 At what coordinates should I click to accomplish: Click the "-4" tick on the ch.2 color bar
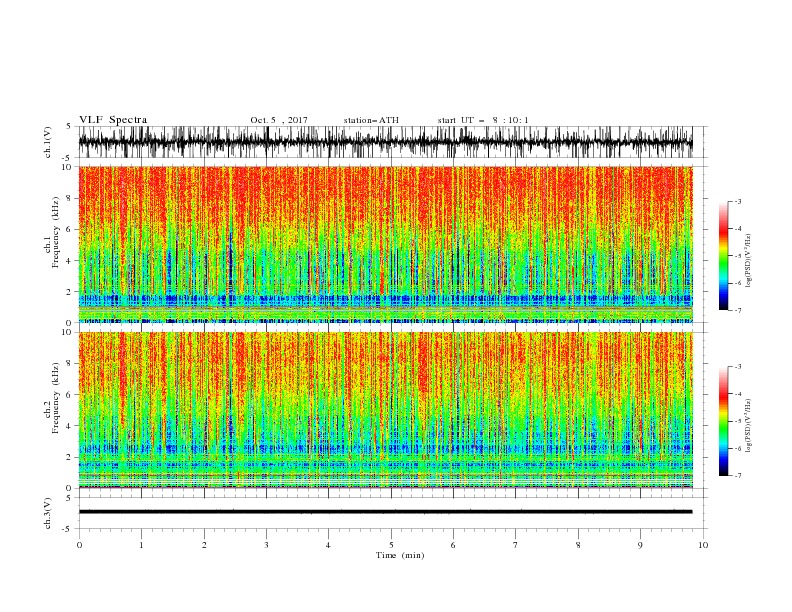(738, 394)
